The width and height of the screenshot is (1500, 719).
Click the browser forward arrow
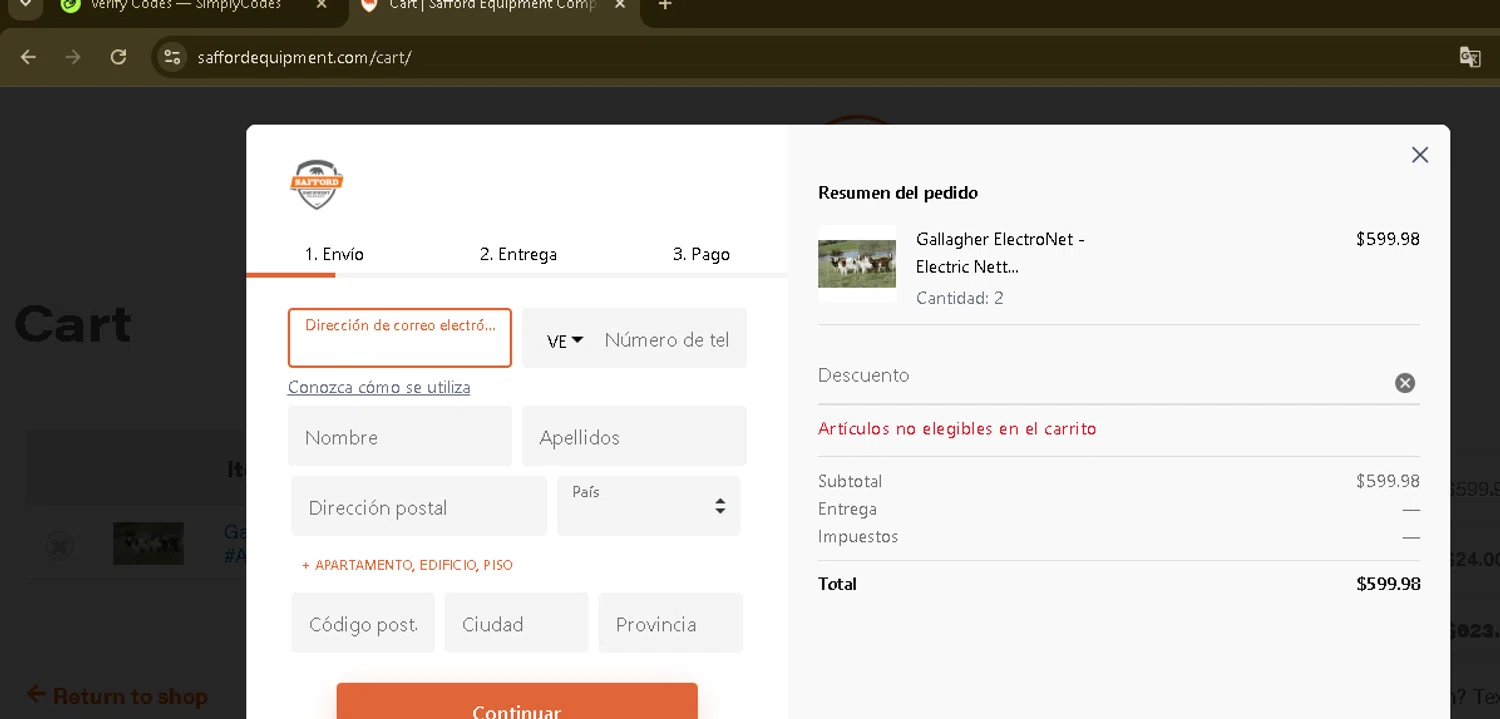pyautogui.click(x=73, y=57)
